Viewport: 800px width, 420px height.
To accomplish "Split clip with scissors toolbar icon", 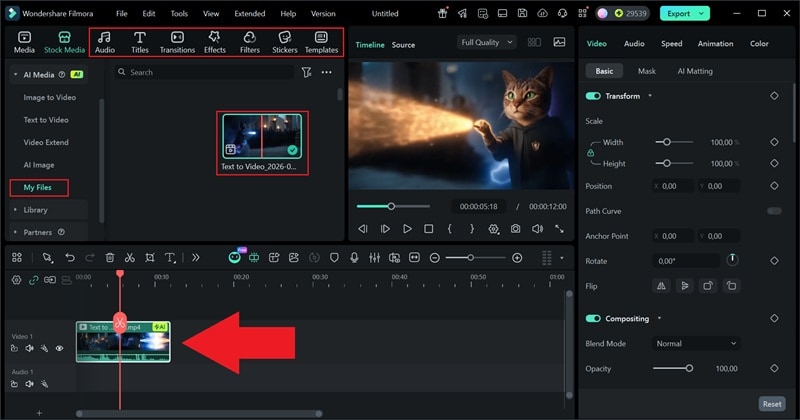I will click(130, 258).
